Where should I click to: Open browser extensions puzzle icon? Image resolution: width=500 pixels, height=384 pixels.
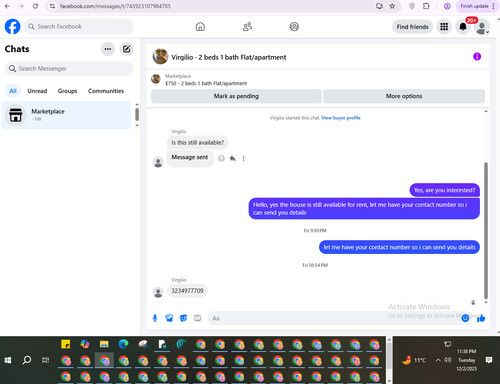pyautogui.click(x=426, y=6)
